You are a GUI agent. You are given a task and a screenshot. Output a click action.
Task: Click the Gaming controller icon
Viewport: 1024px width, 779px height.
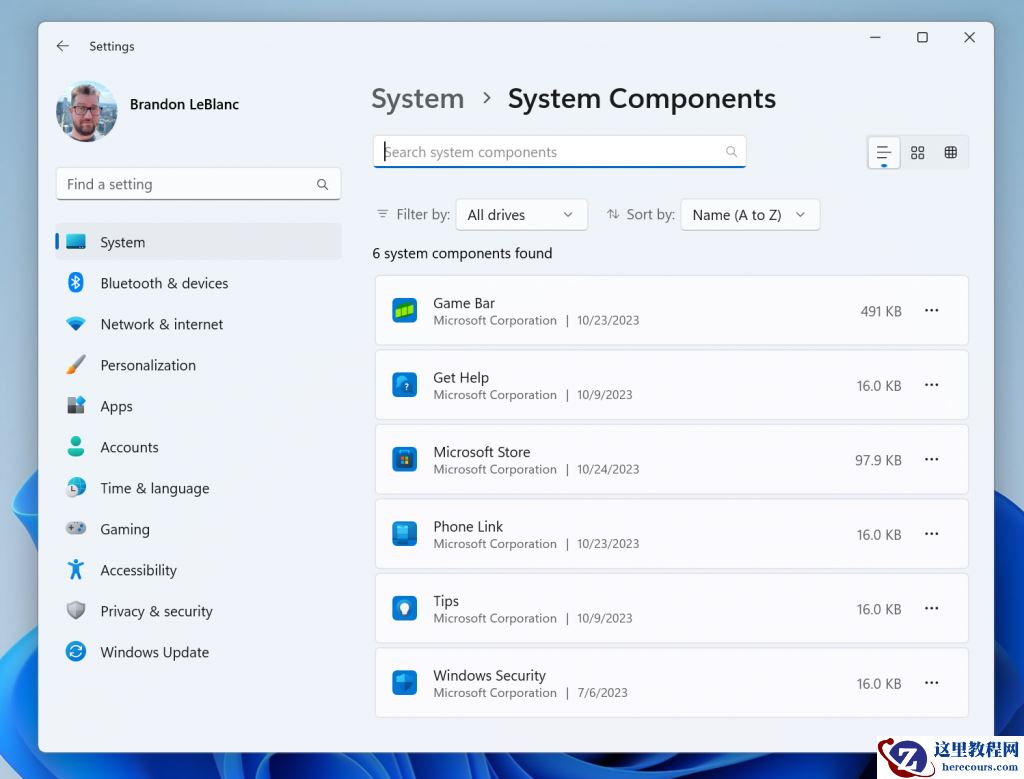click(75, 529)
